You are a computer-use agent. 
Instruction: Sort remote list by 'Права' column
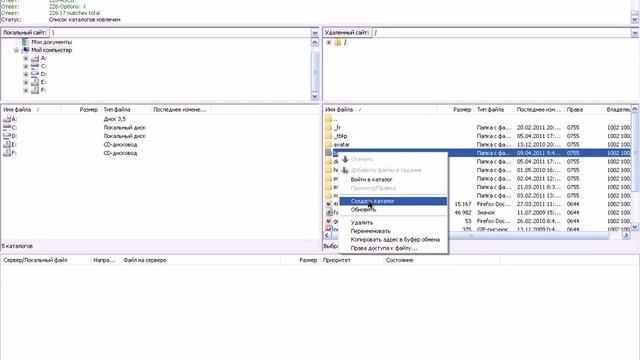pos(584,110)
